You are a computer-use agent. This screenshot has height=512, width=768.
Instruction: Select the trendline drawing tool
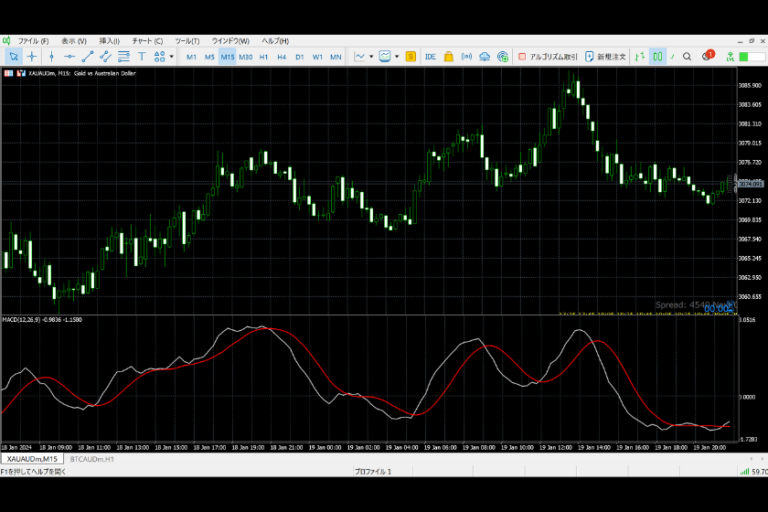pos(88,57)
